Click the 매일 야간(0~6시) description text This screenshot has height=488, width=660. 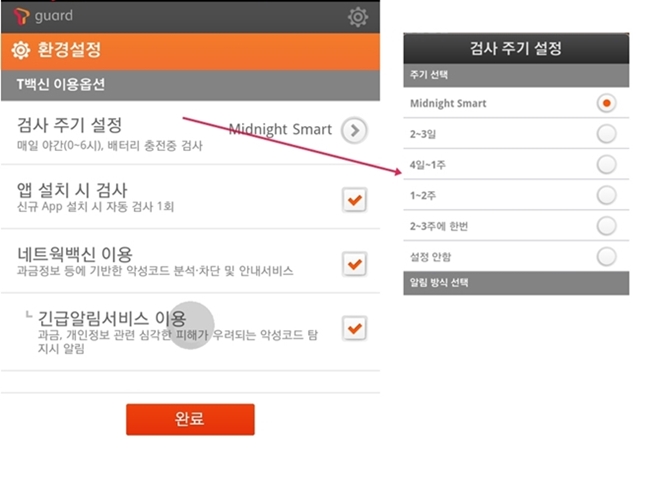pos(110,146)
